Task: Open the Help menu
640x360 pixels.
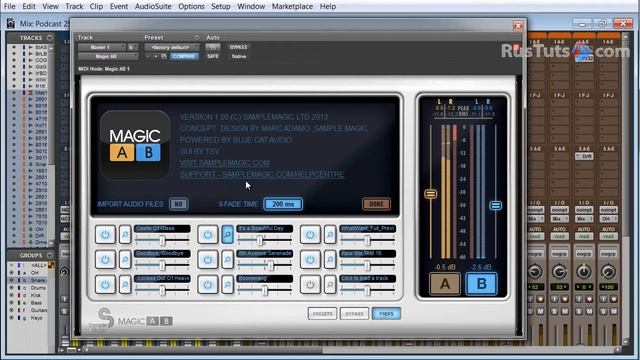Action: point(328,7)
